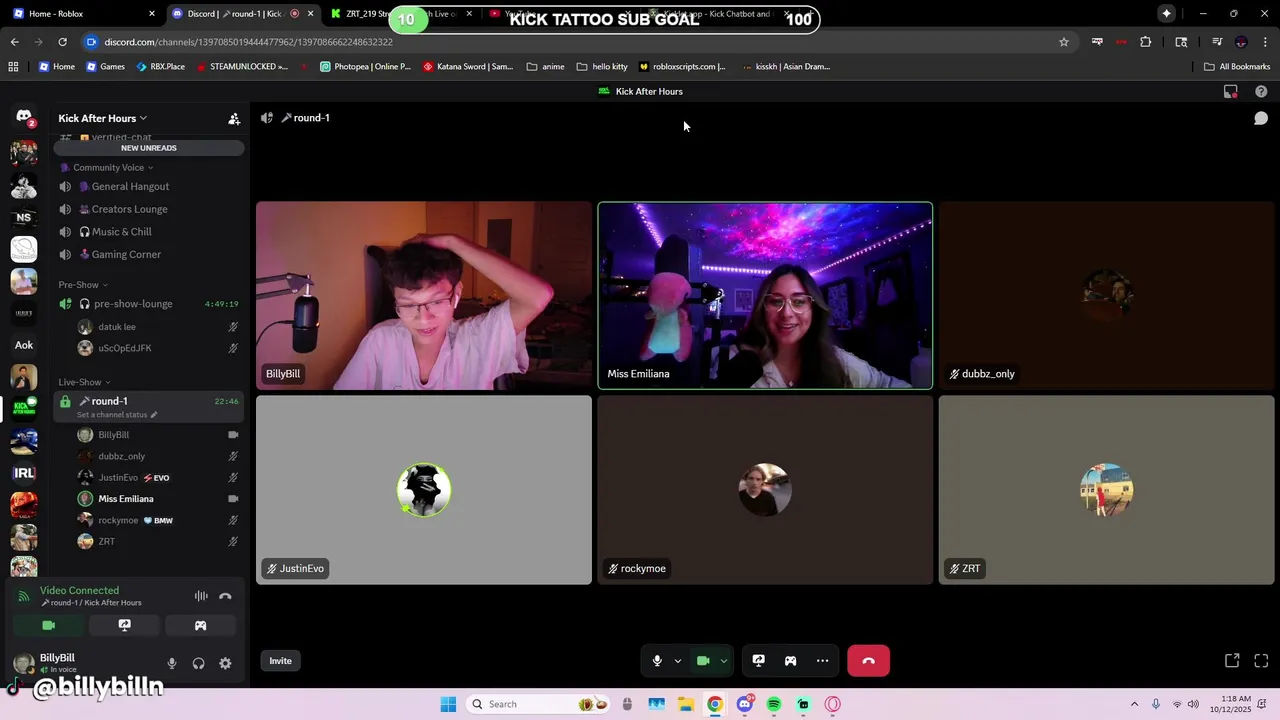Select the JustinEvo participant tile
This screenshot has height=720, width=1280.
[x=424, y=490]
